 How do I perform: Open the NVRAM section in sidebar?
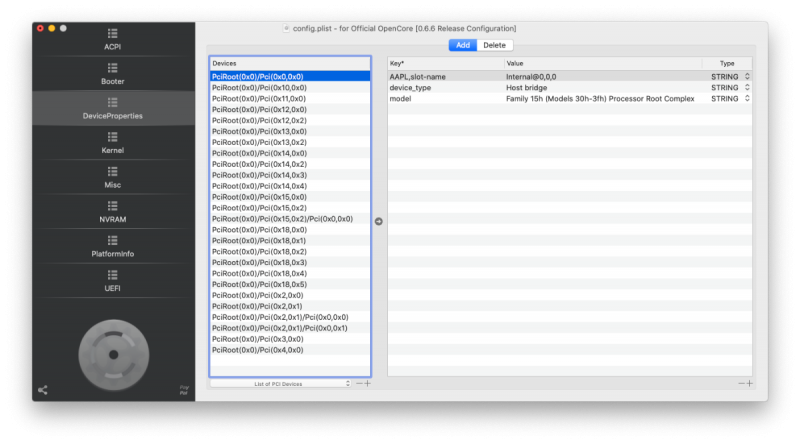point(113,212)
